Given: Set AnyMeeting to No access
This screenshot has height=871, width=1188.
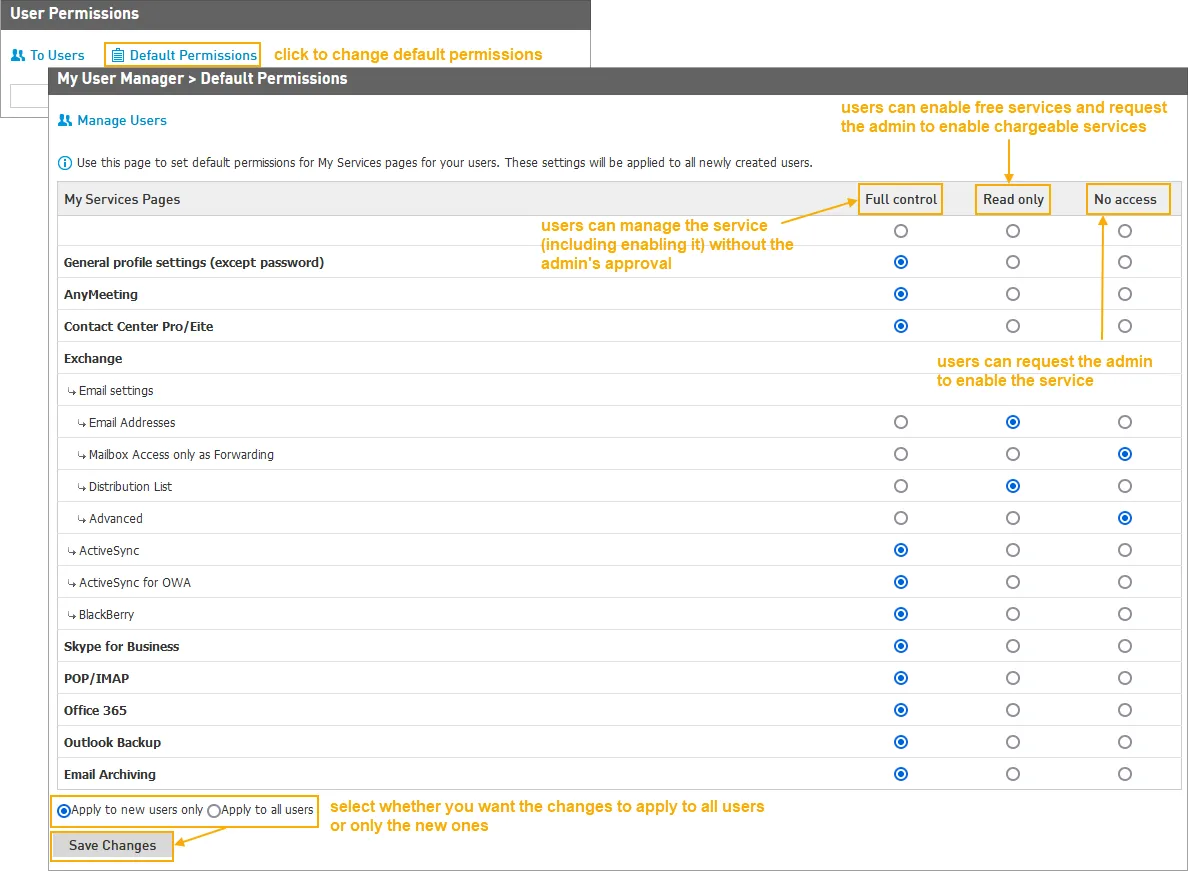Looking at the screenshot, I should tap(1124, 294).
